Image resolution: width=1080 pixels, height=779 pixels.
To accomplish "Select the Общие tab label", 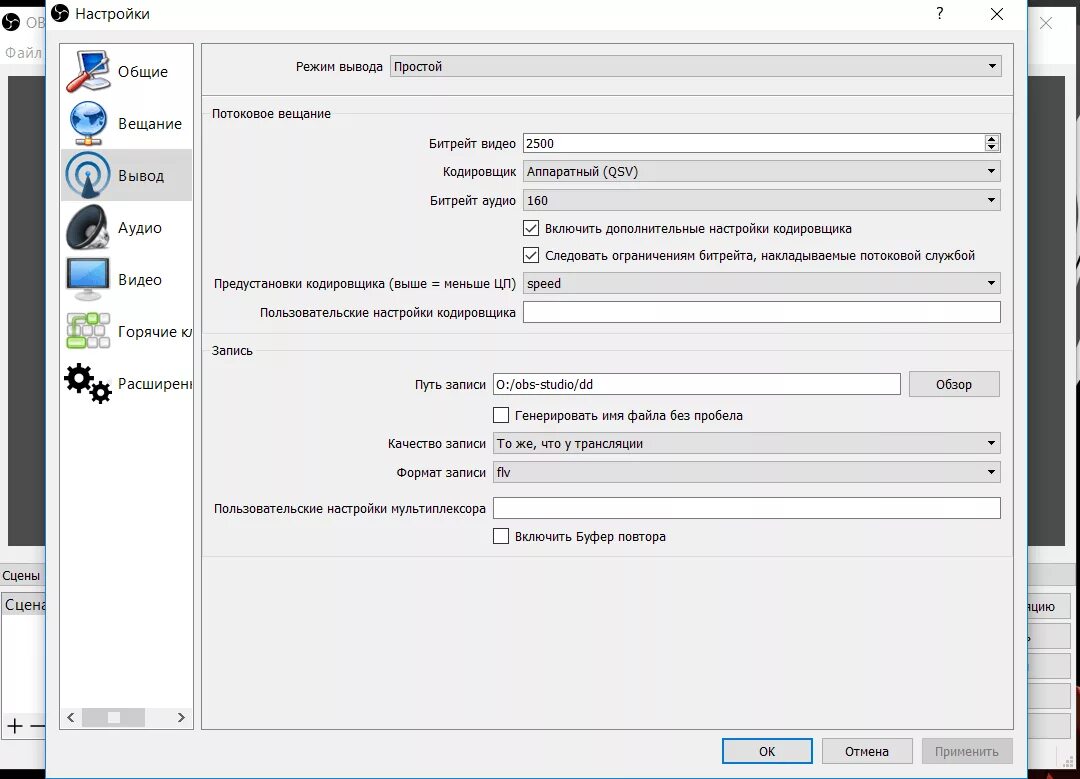I will pos(143,72).
